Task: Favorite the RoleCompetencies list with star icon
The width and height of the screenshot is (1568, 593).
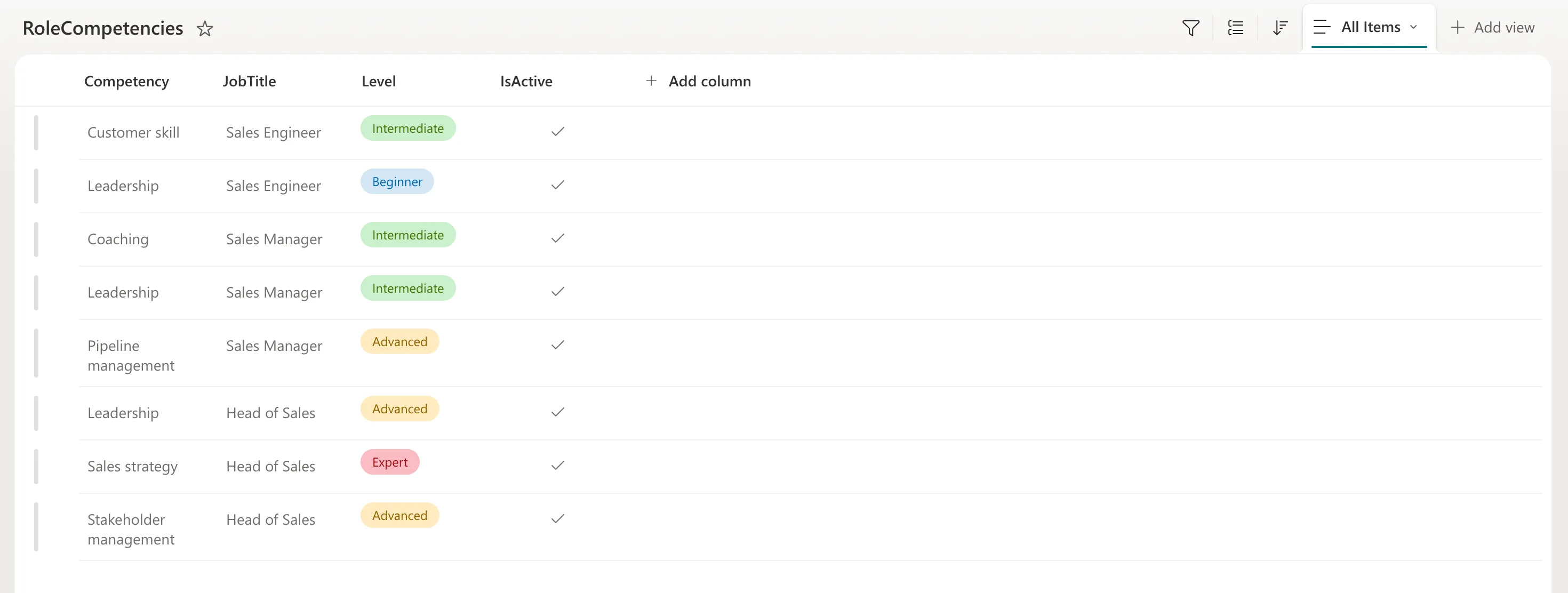Action: (x=205, y=28)
